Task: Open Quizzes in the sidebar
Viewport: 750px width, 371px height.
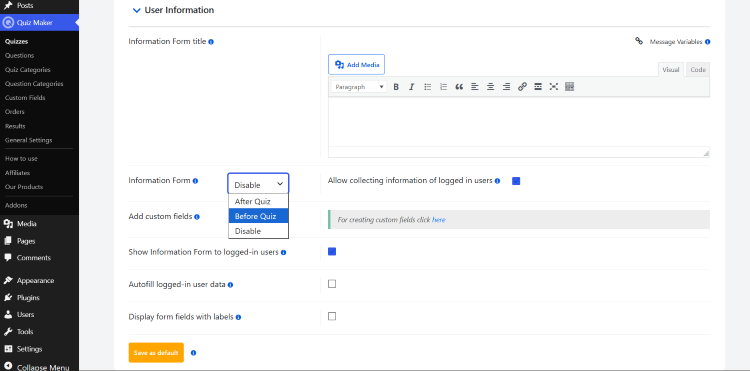Action: click(16, 42)
